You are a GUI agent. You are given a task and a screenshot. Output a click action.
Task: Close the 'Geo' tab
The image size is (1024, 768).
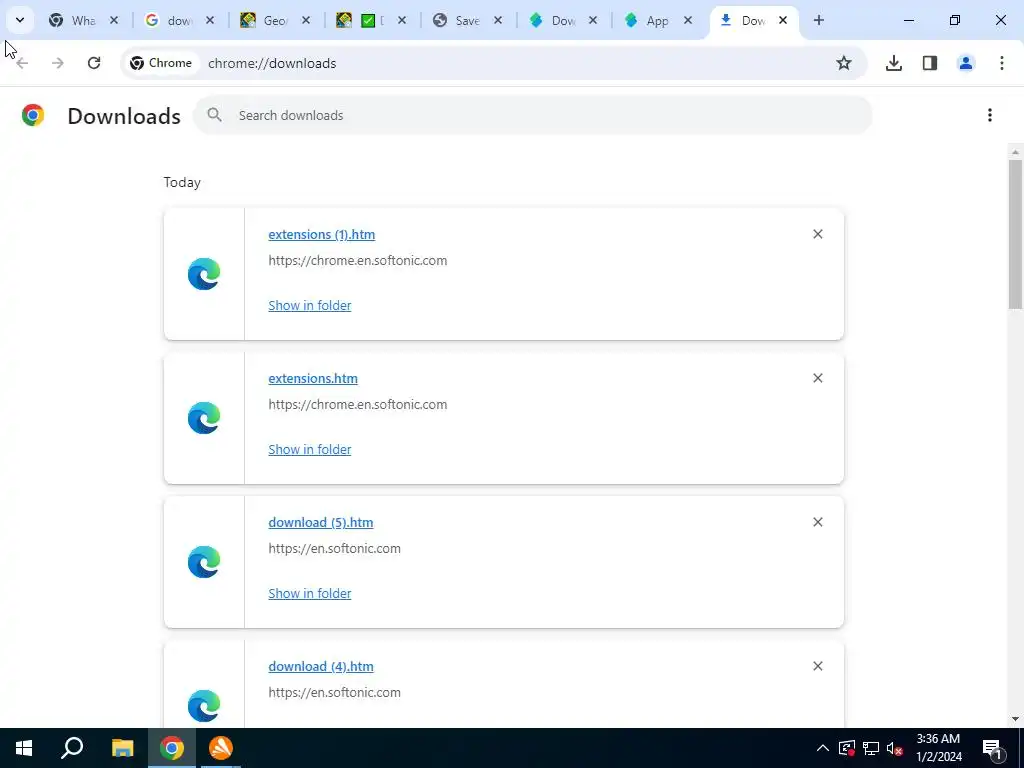click(306, 20)
